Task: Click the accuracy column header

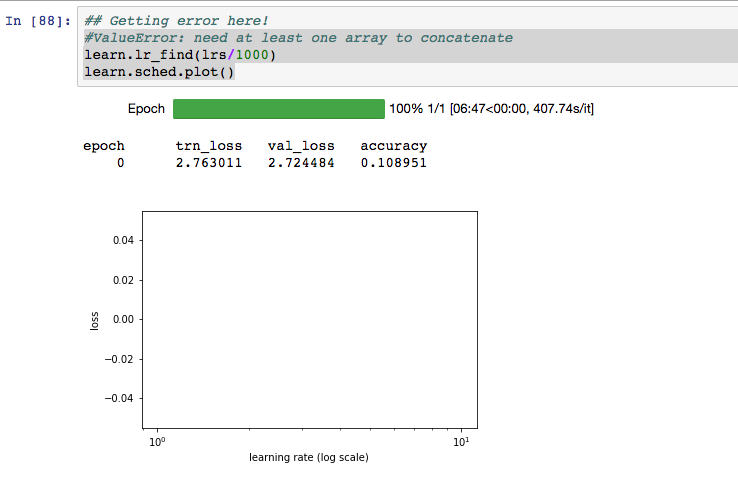Action: click(x=393, y=146)
